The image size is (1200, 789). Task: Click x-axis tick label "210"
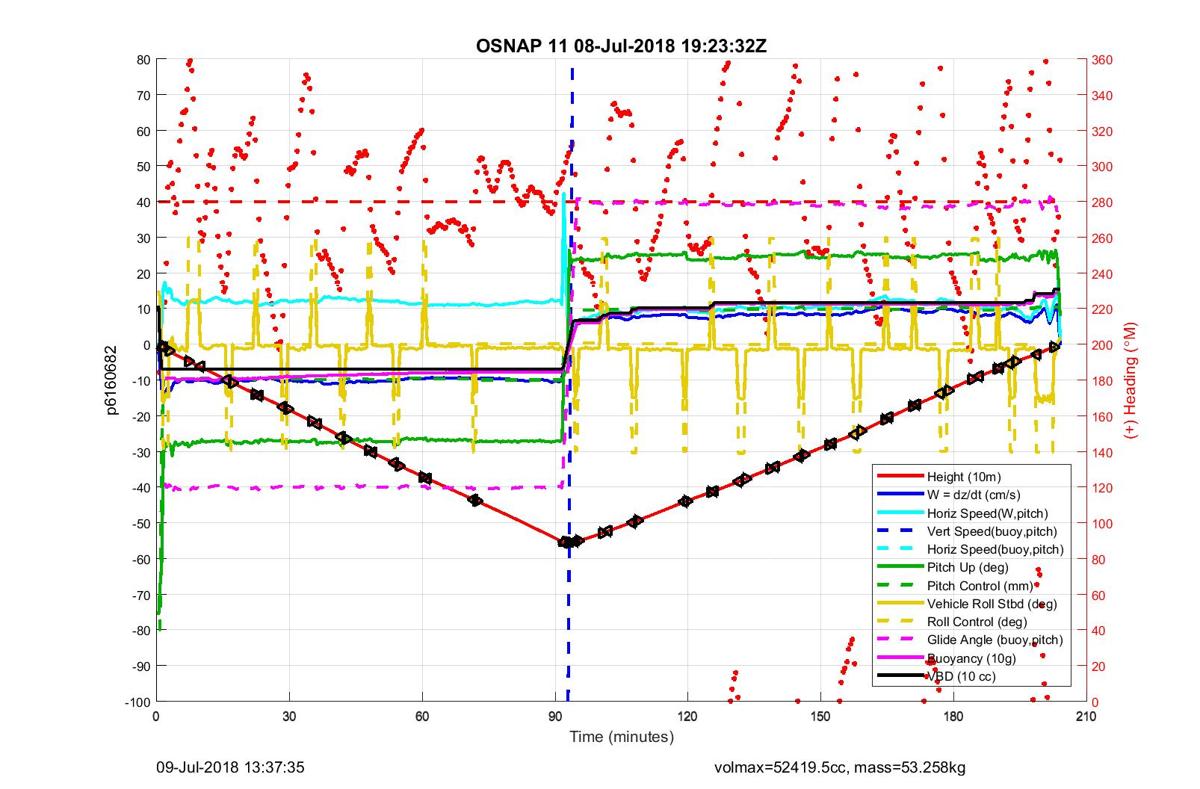pos(1085,716)
